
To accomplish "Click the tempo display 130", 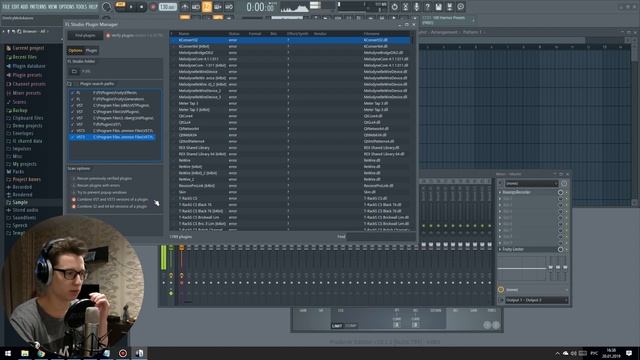I will tap(168, 7).
